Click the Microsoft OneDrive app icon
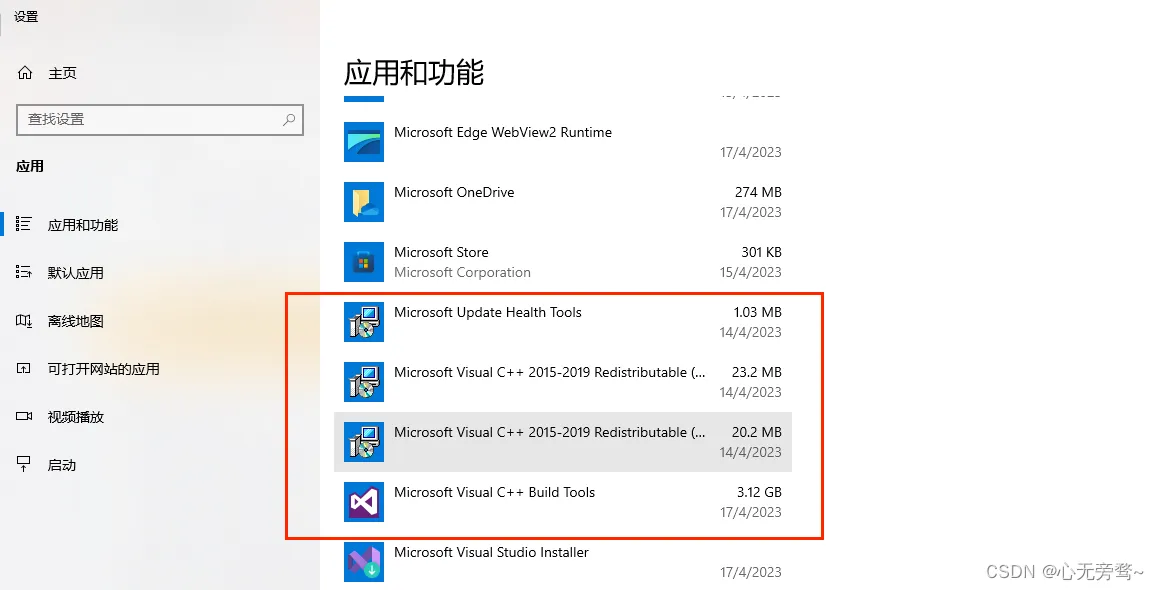 [364, 202]
